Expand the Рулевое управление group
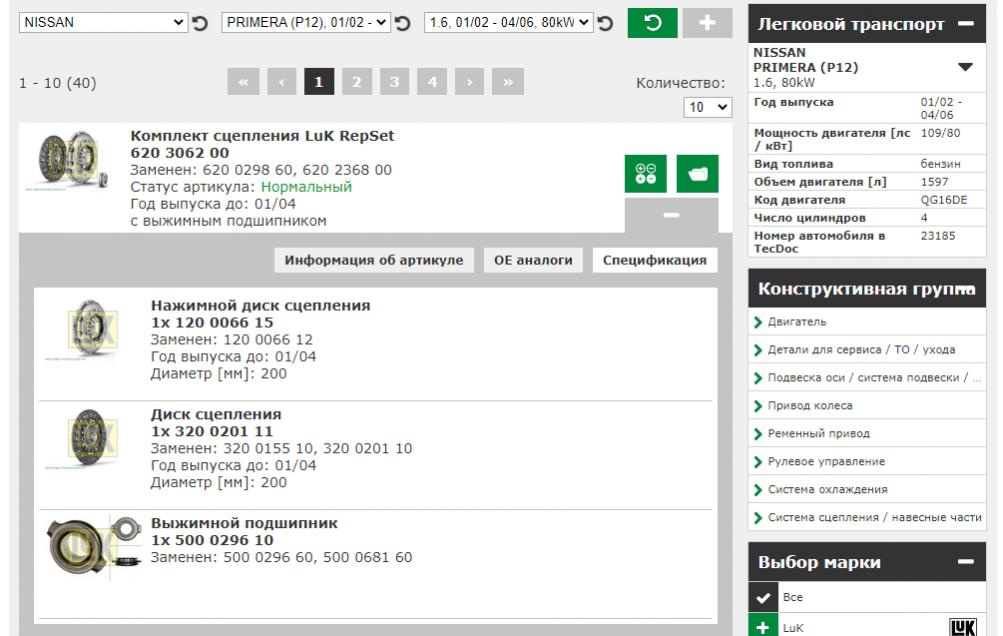Image resolution: width=1003 pixels, height=636 pixels. (867, 461)
